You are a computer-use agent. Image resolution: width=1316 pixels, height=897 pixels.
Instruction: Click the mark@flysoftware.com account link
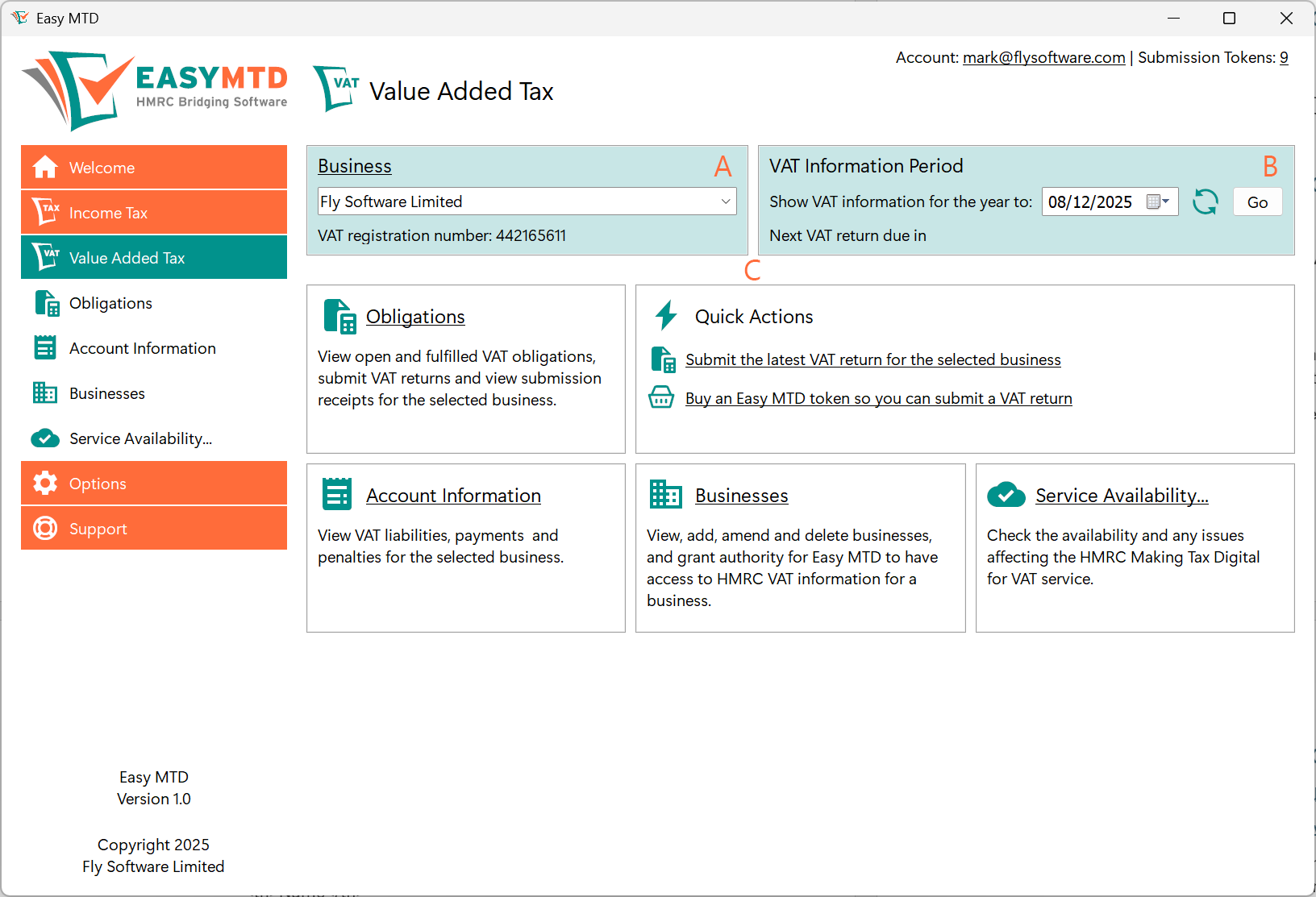tap(1043, 57)
